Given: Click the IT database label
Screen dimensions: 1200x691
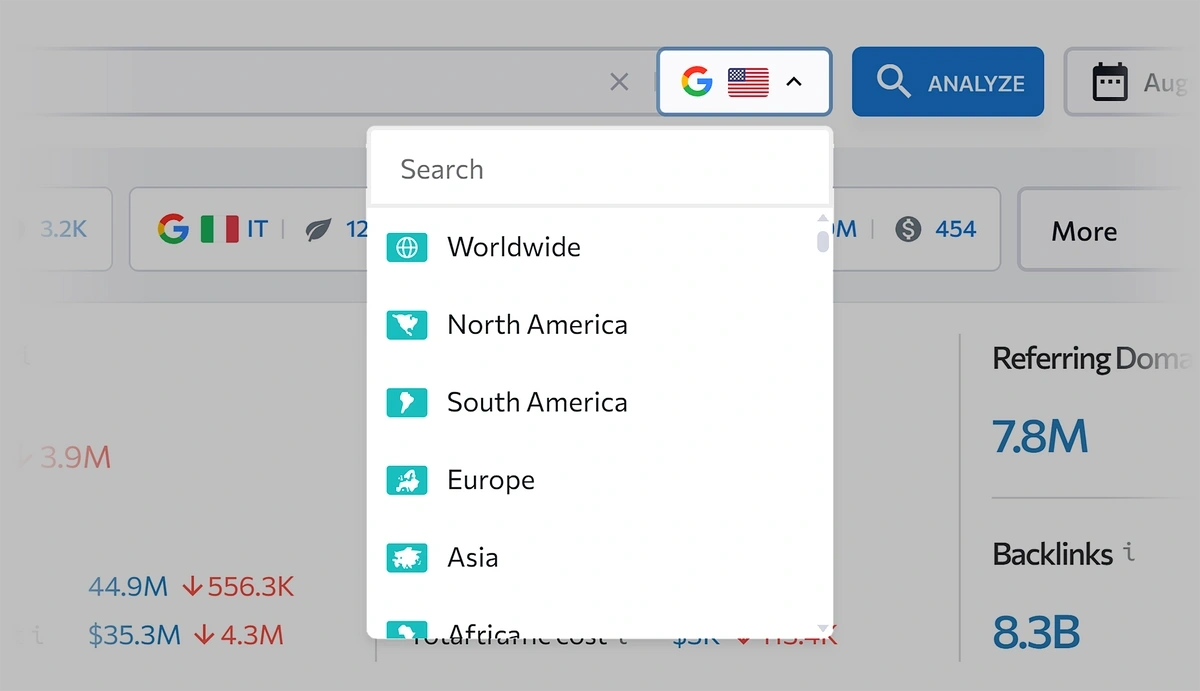Looking at the screenshot, I should [257, 230].
